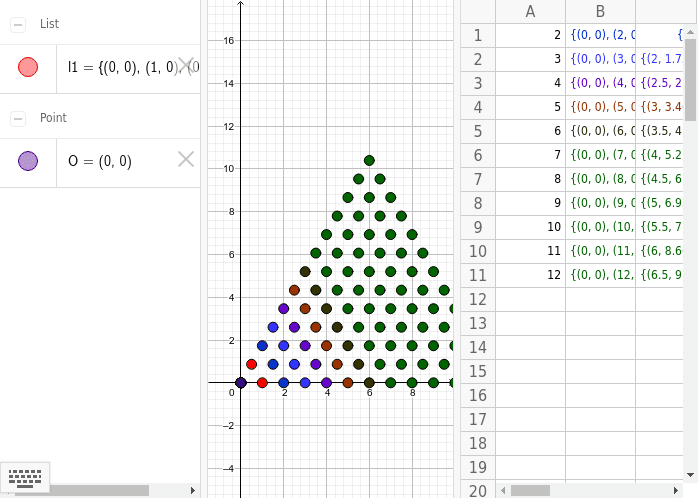Select the l1 list definition field
Viewport: 700px width, 500px height.
click(x=128, y=69)
